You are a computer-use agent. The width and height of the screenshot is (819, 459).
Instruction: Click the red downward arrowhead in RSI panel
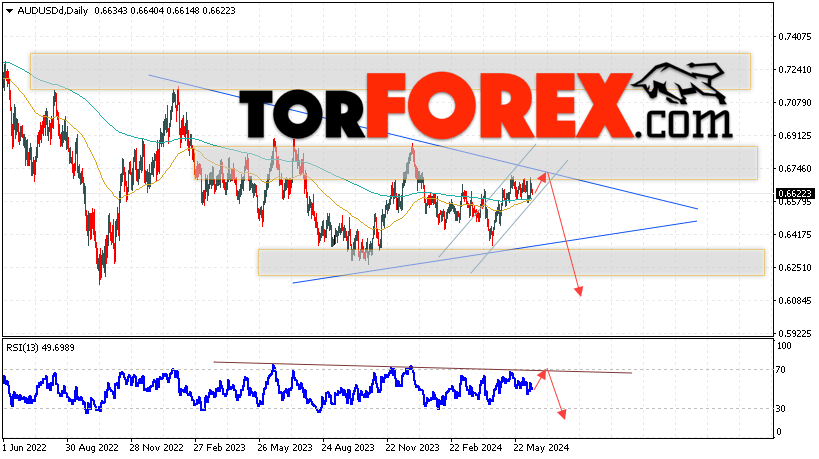coord(561,414)
